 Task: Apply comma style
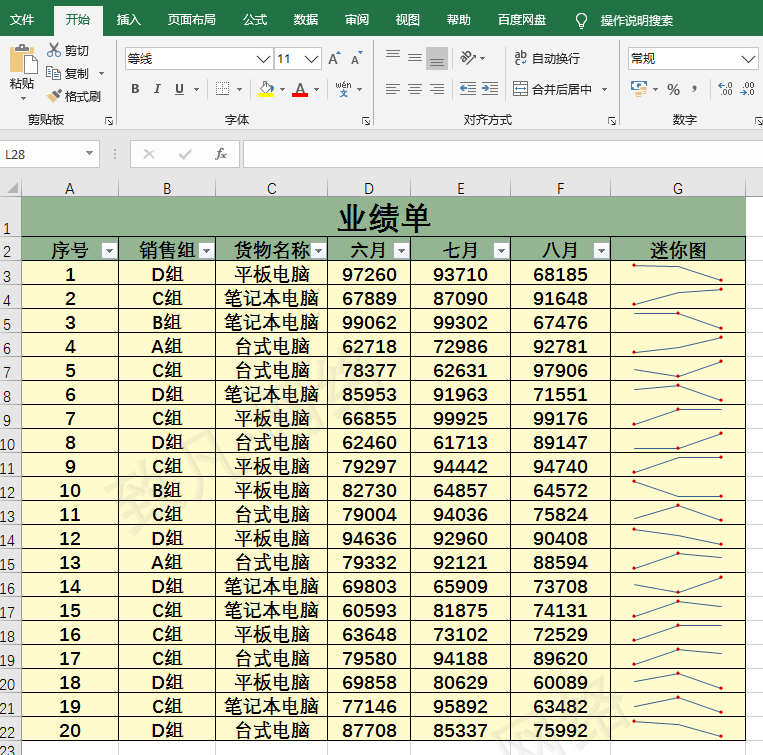pyautogui.click(x=694, y=89)
